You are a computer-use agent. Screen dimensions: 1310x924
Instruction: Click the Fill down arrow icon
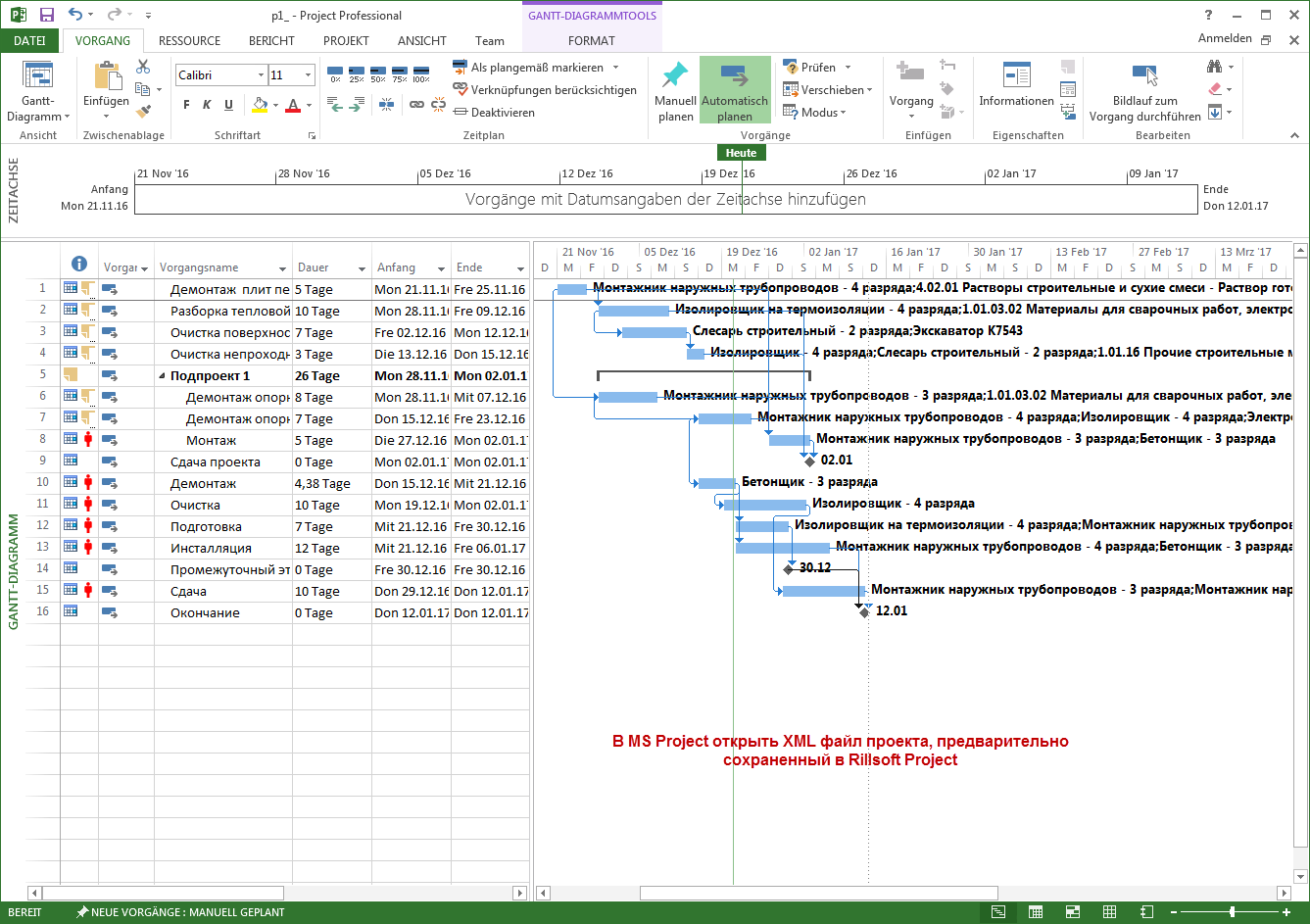(x=1215, y=112)
